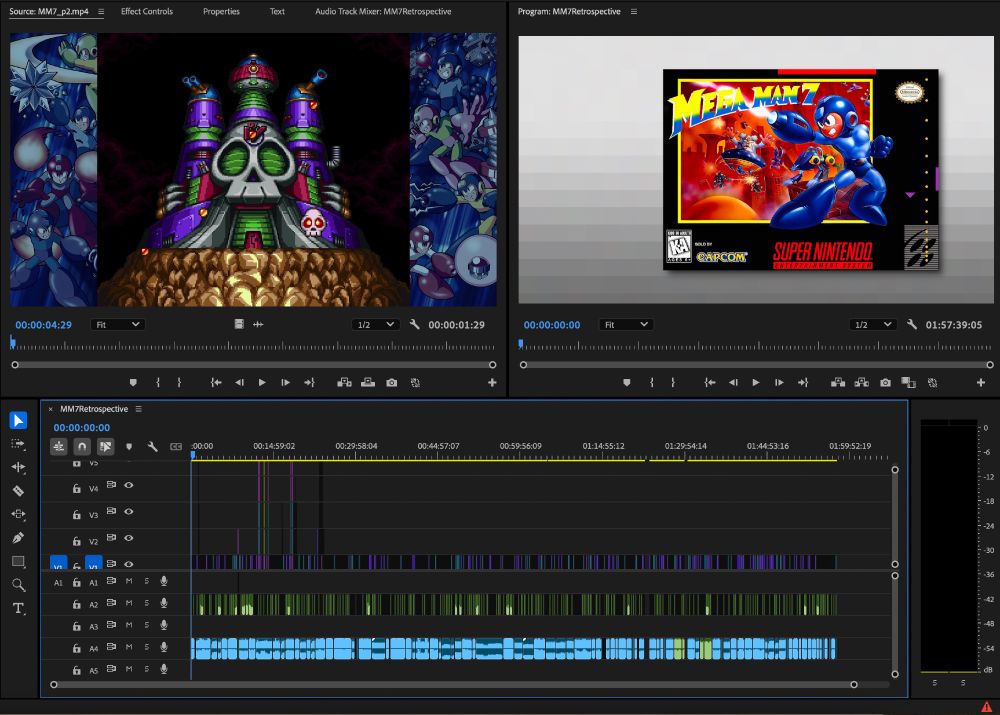The width and height of the screenshot is (1000, 715).
Task: Select the Ripple Edit tool
Action: pyautogui.click(x=18, y=467)
